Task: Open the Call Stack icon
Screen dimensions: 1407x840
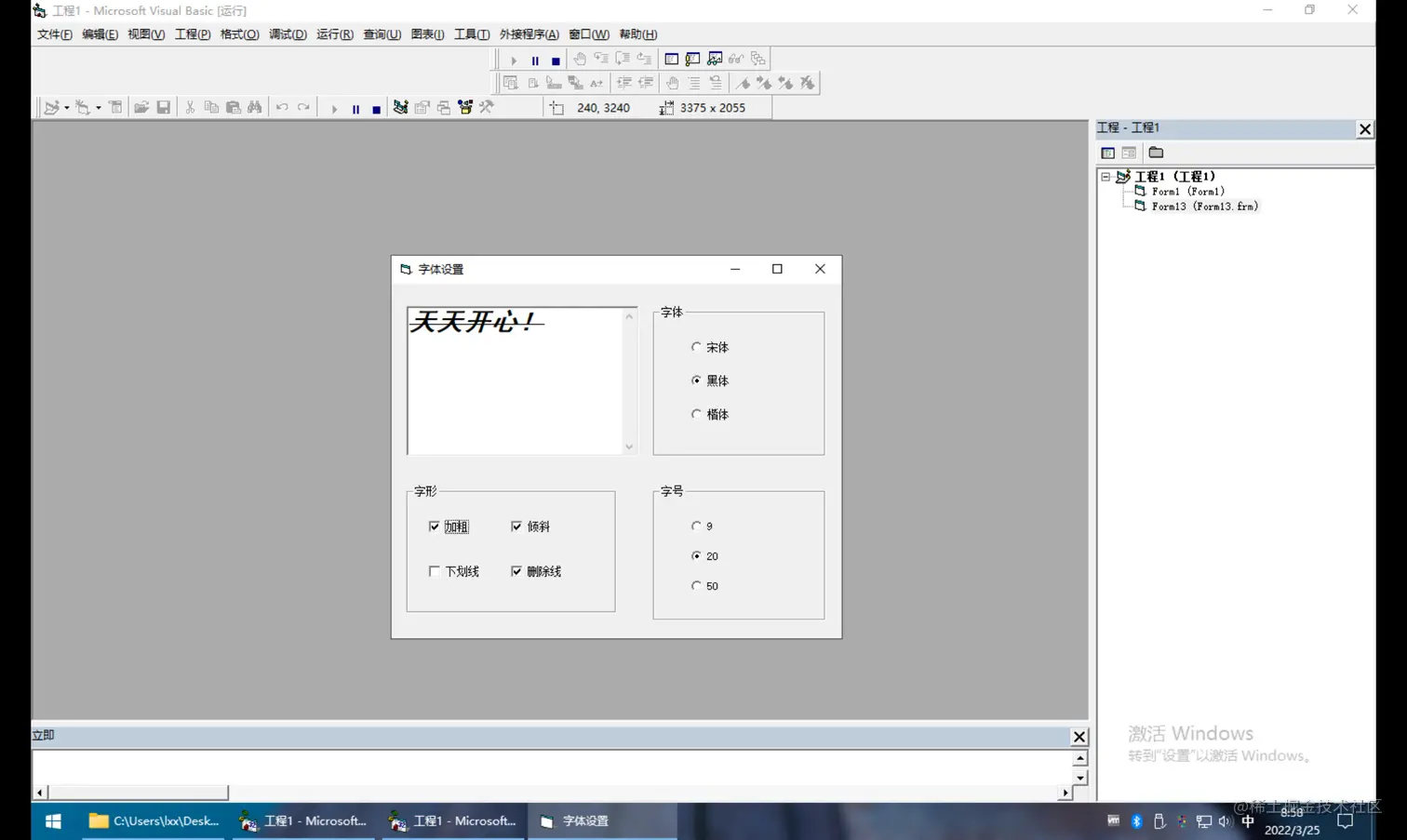Action: click(x=758, y=59)
